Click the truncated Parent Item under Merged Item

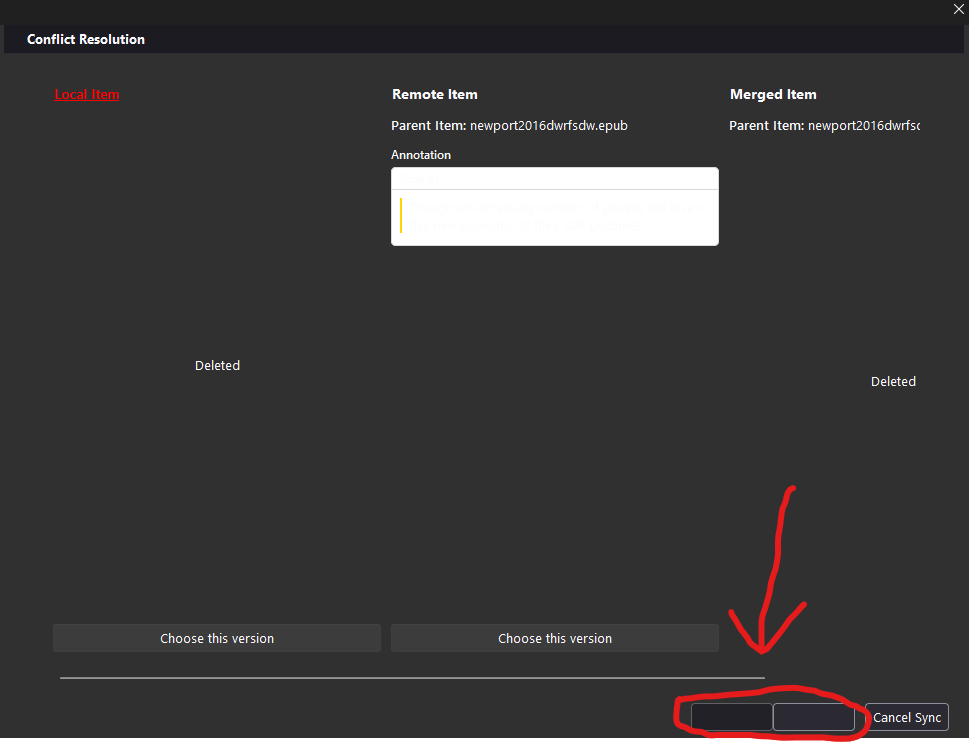coord(824,125)
